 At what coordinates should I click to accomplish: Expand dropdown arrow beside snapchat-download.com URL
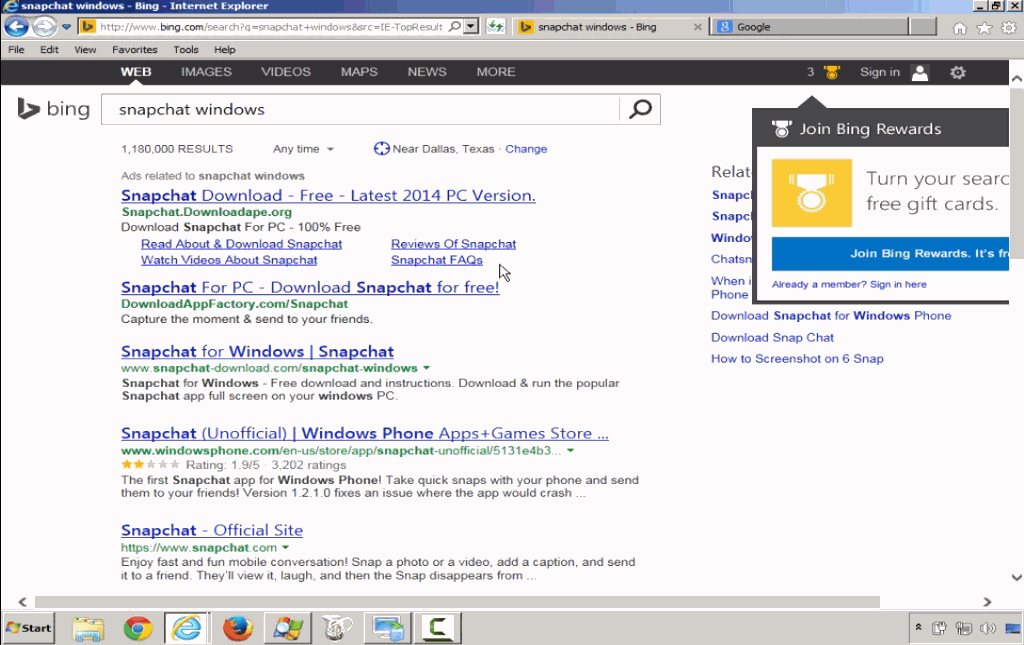coord(426,368)
